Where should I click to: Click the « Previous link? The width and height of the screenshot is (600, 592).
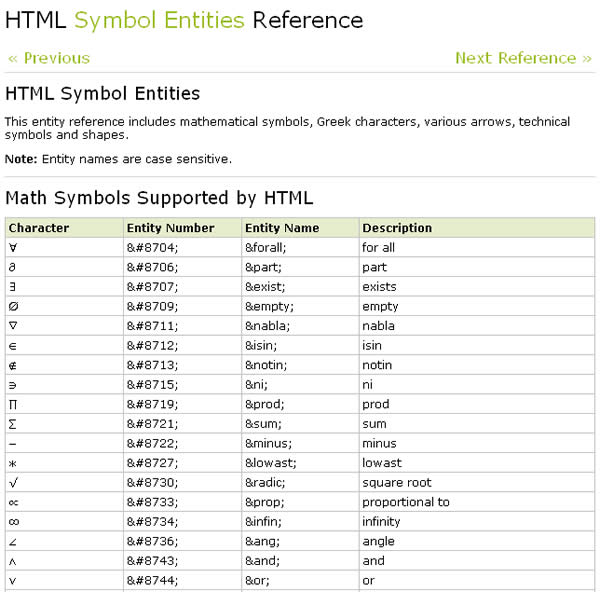pos(49,58)
